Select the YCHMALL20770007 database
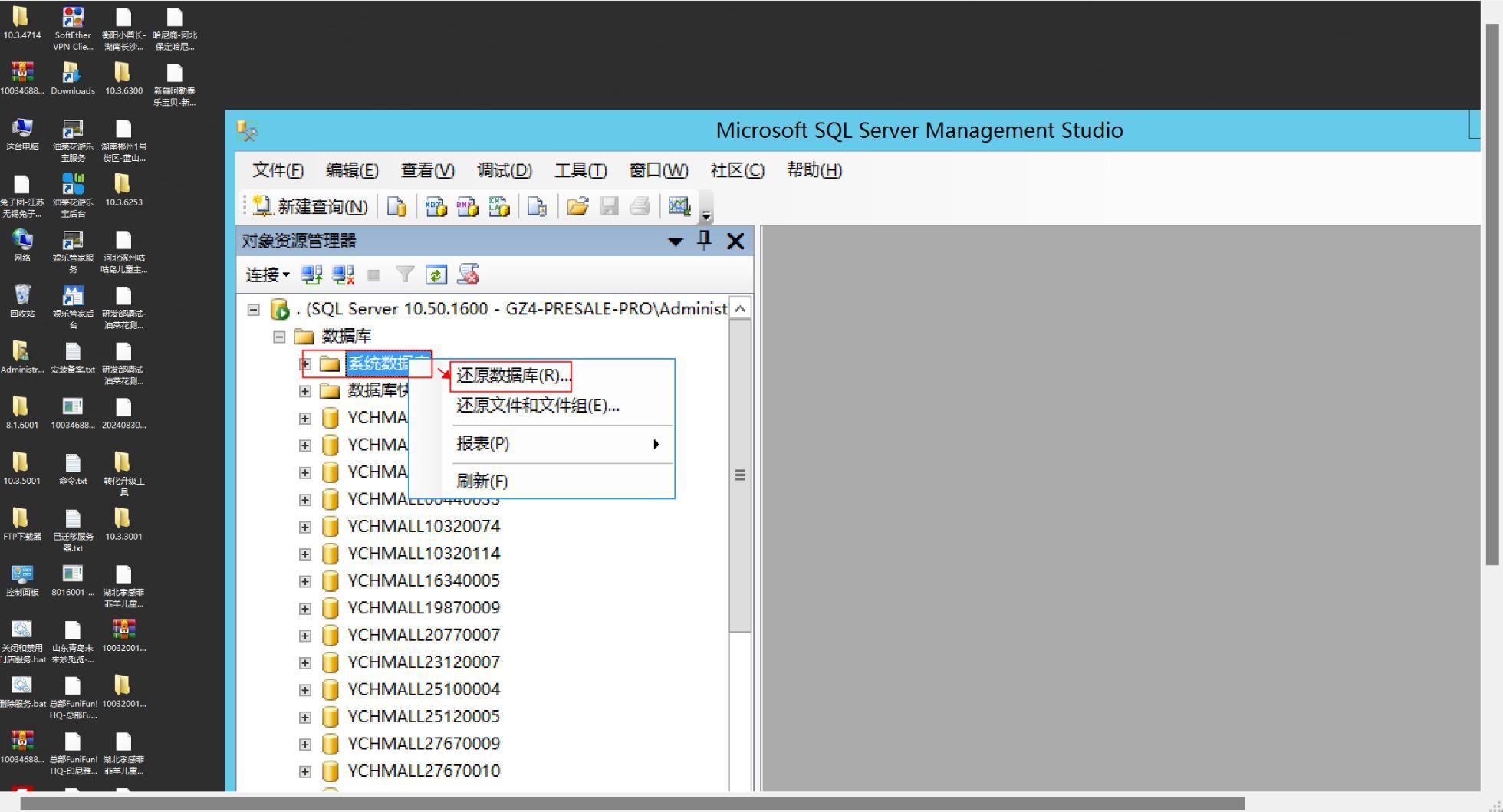1503x812 pixels. tap(423, 636)
